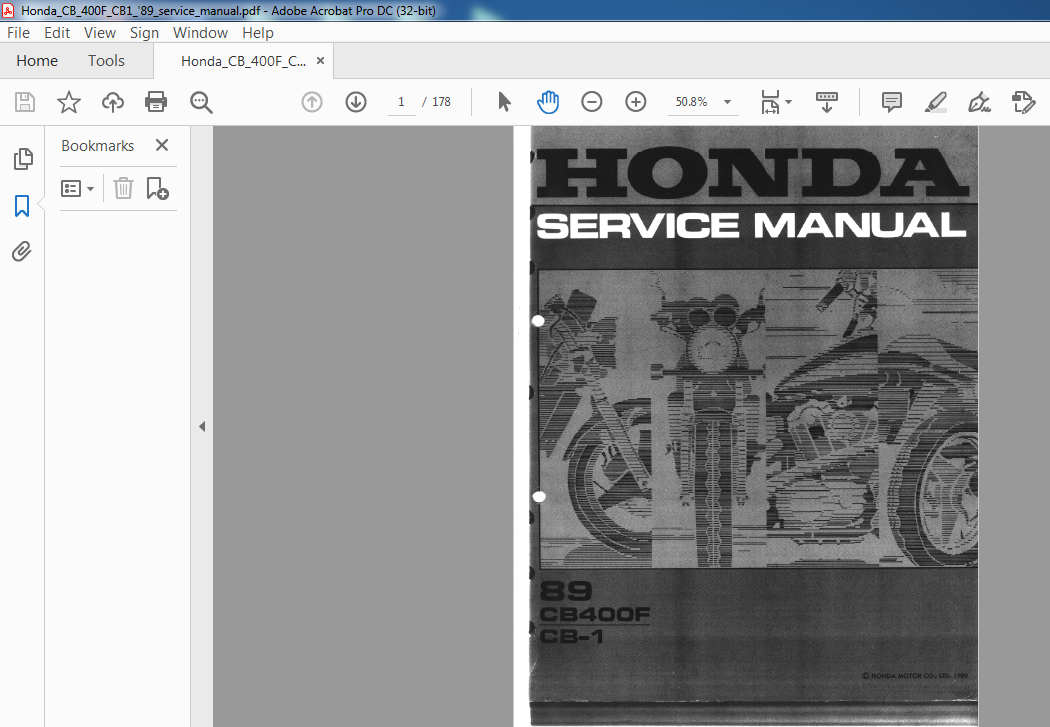Viewport: 1050px width, 727px height.
Task: Click the 50.8% zoom value field
Action: 692,102
